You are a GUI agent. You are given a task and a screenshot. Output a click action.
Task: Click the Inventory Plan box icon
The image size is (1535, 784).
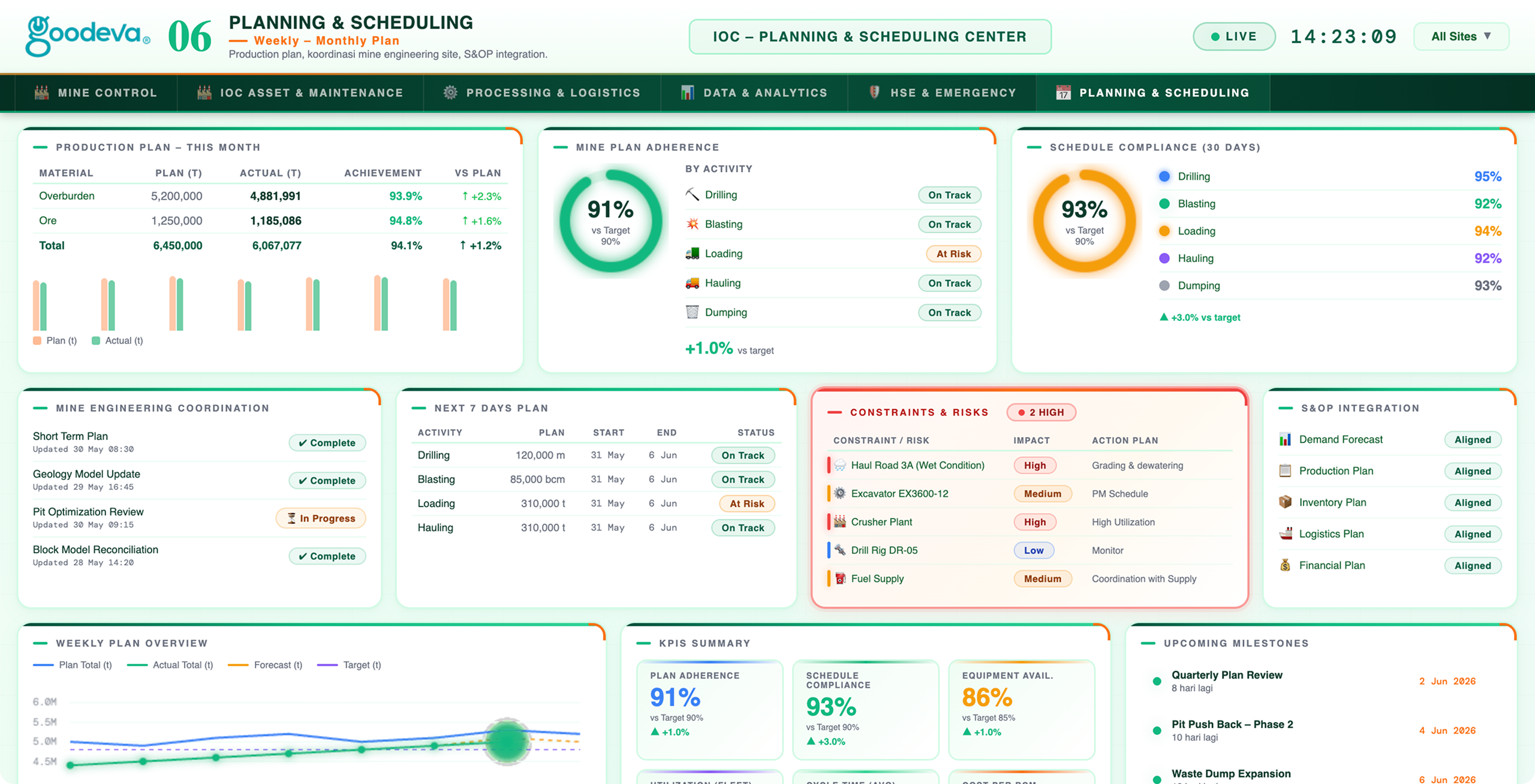[x=1285, y=502]
